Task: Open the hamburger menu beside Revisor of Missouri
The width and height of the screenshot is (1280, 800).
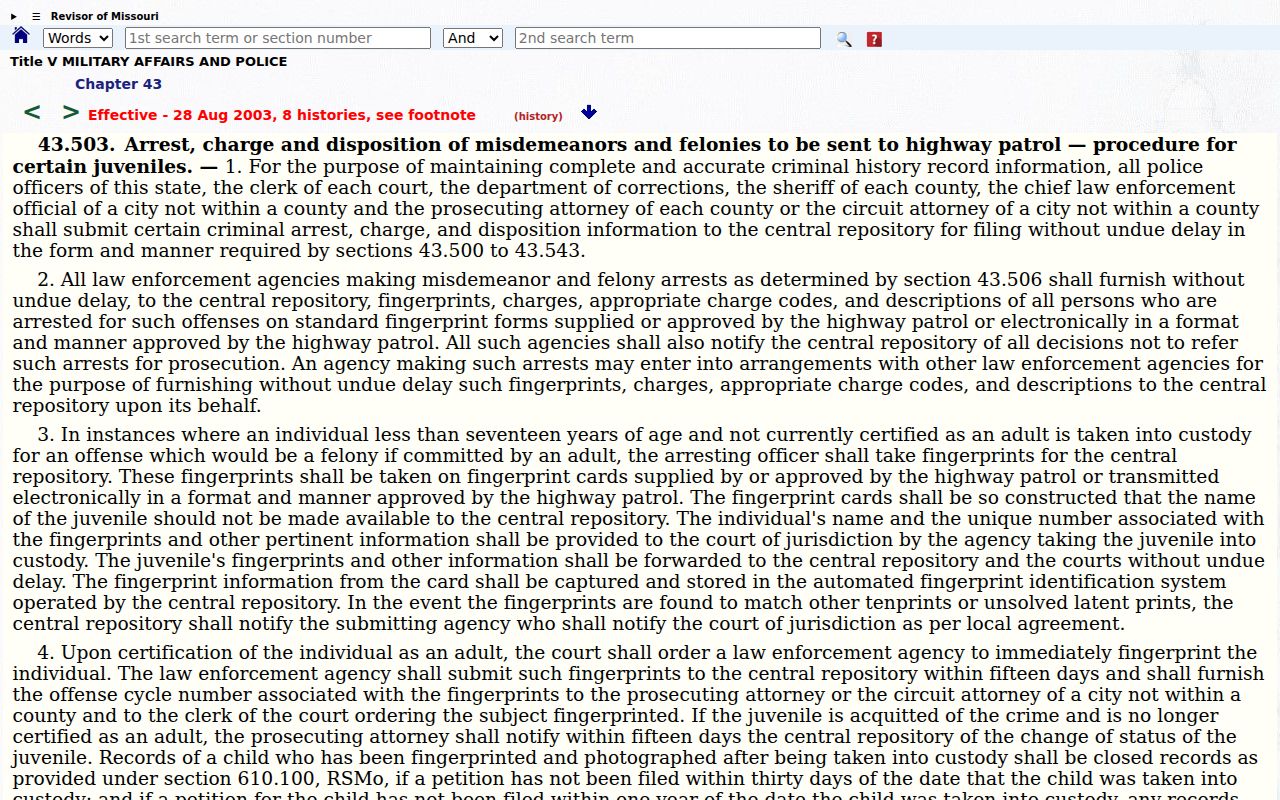Action: pyautogui.click(x=36, y=16)
